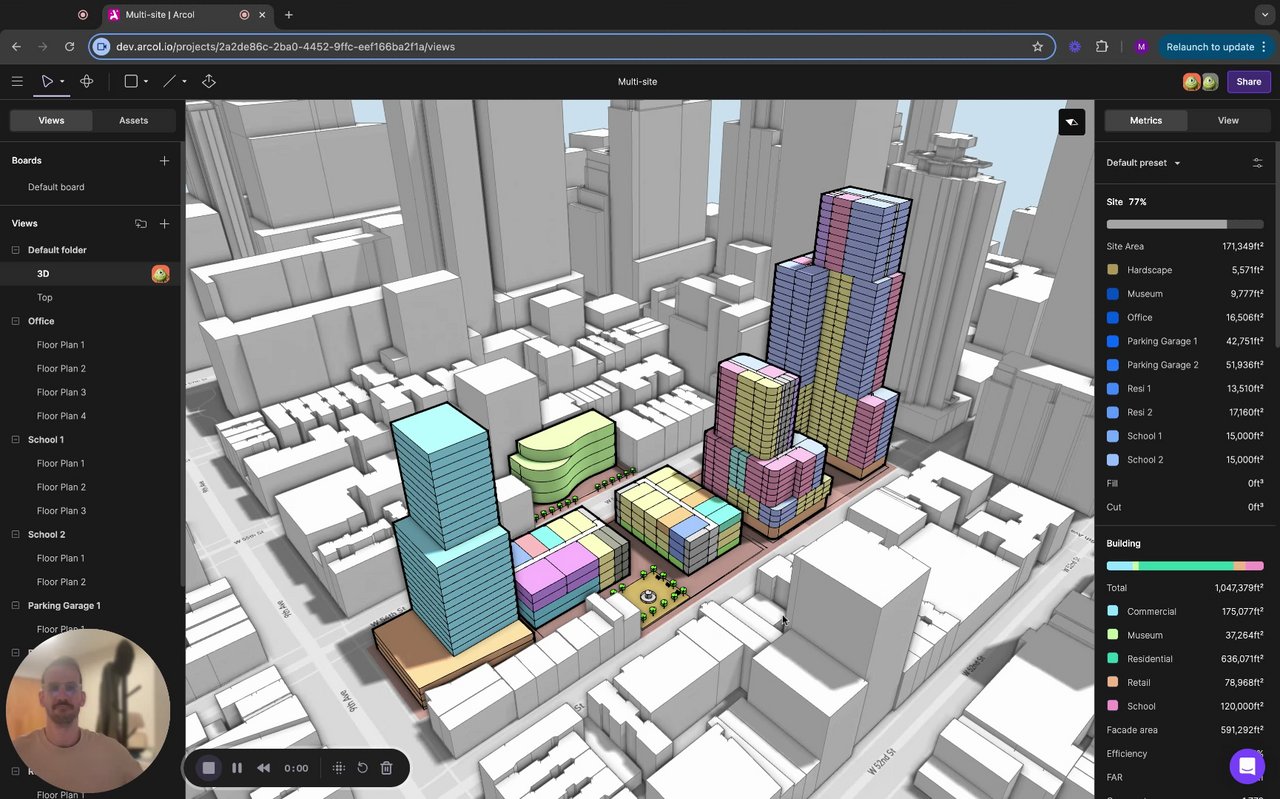Select the push-pull extrude tool

(x=209, y=82)
